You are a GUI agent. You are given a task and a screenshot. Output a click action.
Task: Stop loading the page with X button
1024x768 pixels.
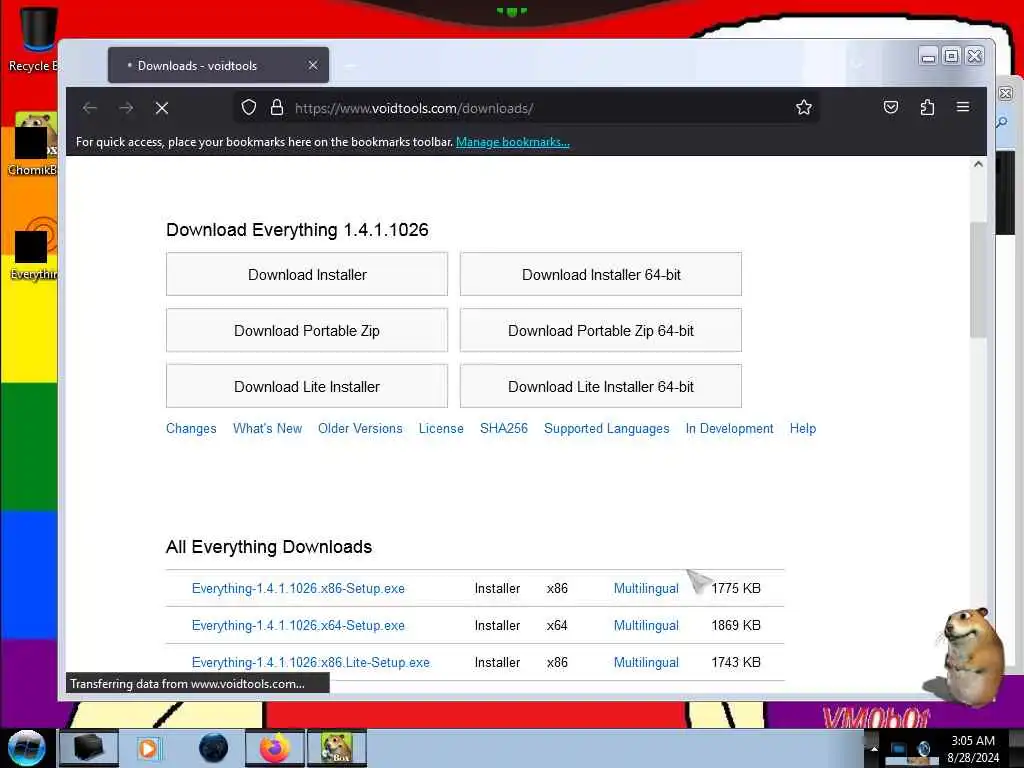(162, 108)
